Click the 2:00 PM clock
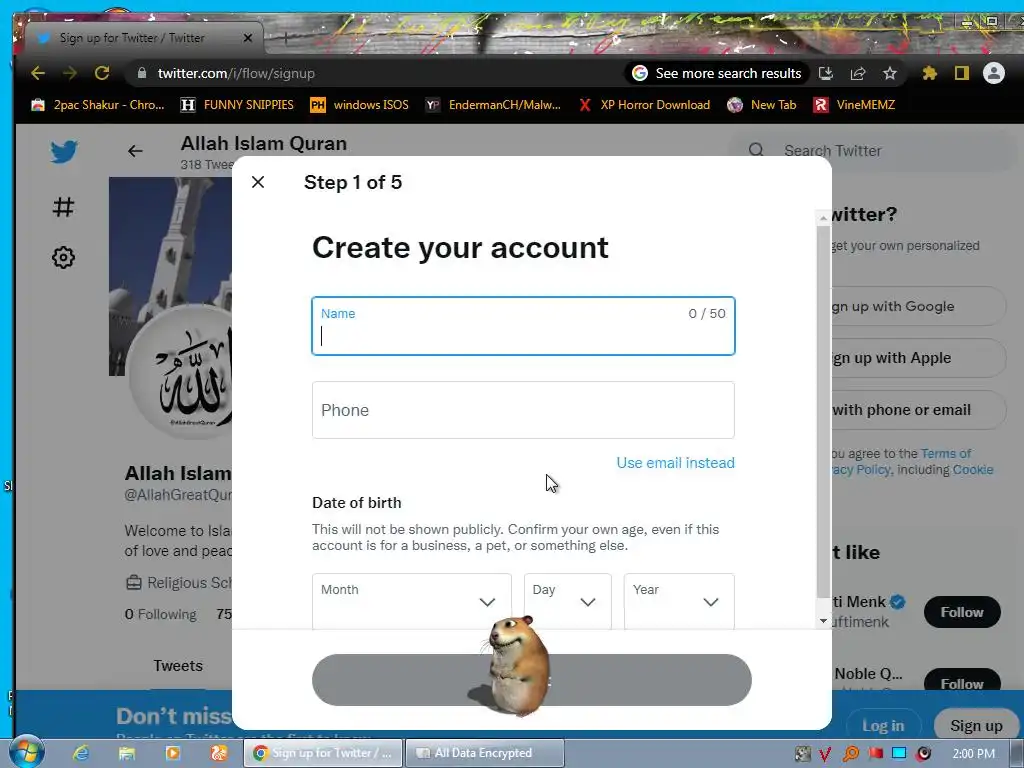This screenshot has height=768, width=1024. click(974, 754)
